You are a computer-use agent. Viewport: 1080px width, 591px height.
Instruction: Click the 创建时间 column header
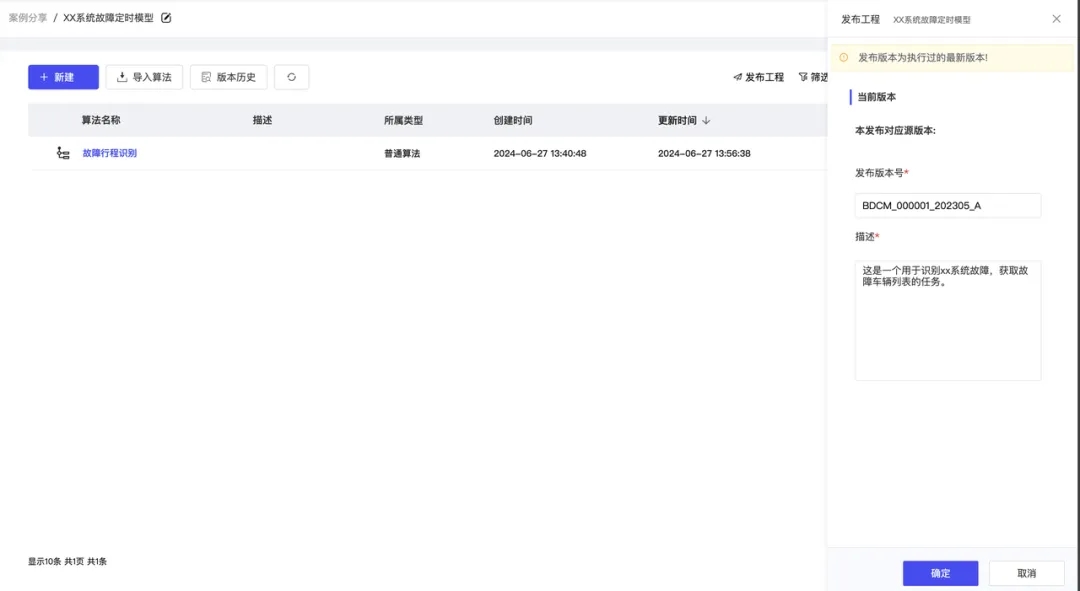[x=513, y=120]
